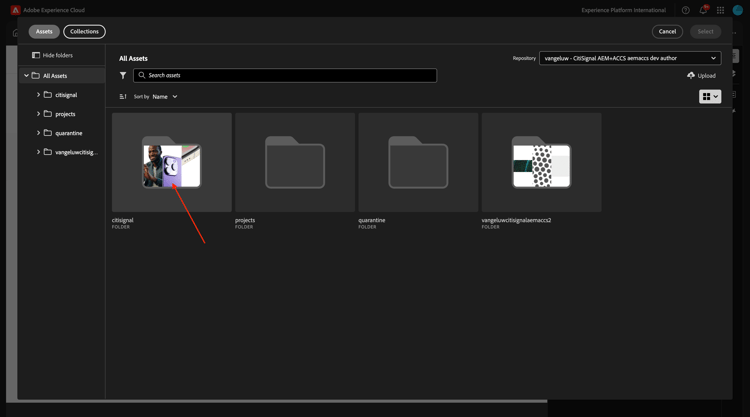Open the help question mark icon
Viewport: 750px width, 417px height.
coord(685,10)
